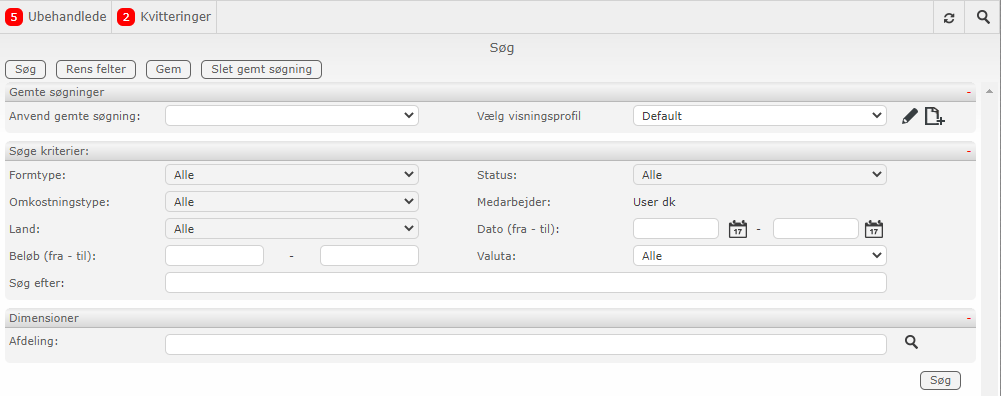Image resolution: width=1001 pixels, height=396 pixels.
Task: Click the Dato from date field
Action: (676, 229)
